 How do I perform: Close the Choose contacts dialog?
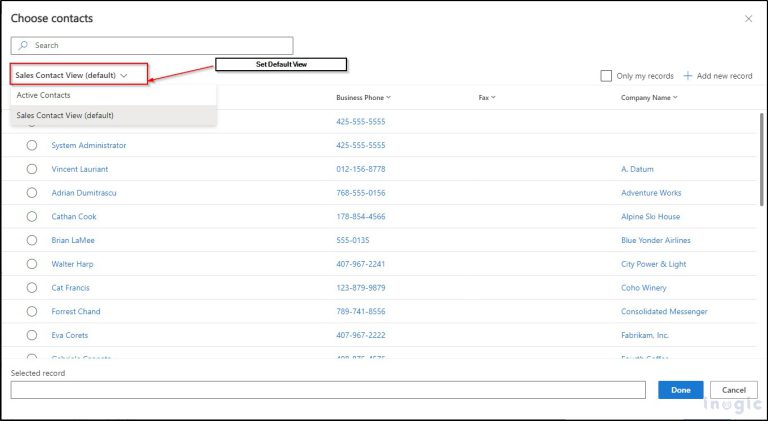click(748, 19)
